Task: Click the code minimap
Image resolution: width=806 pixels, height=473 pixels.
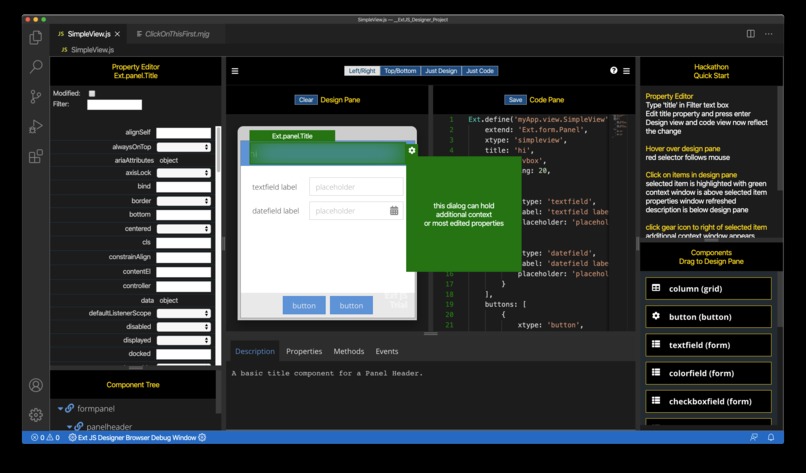Action: [621, 125]
